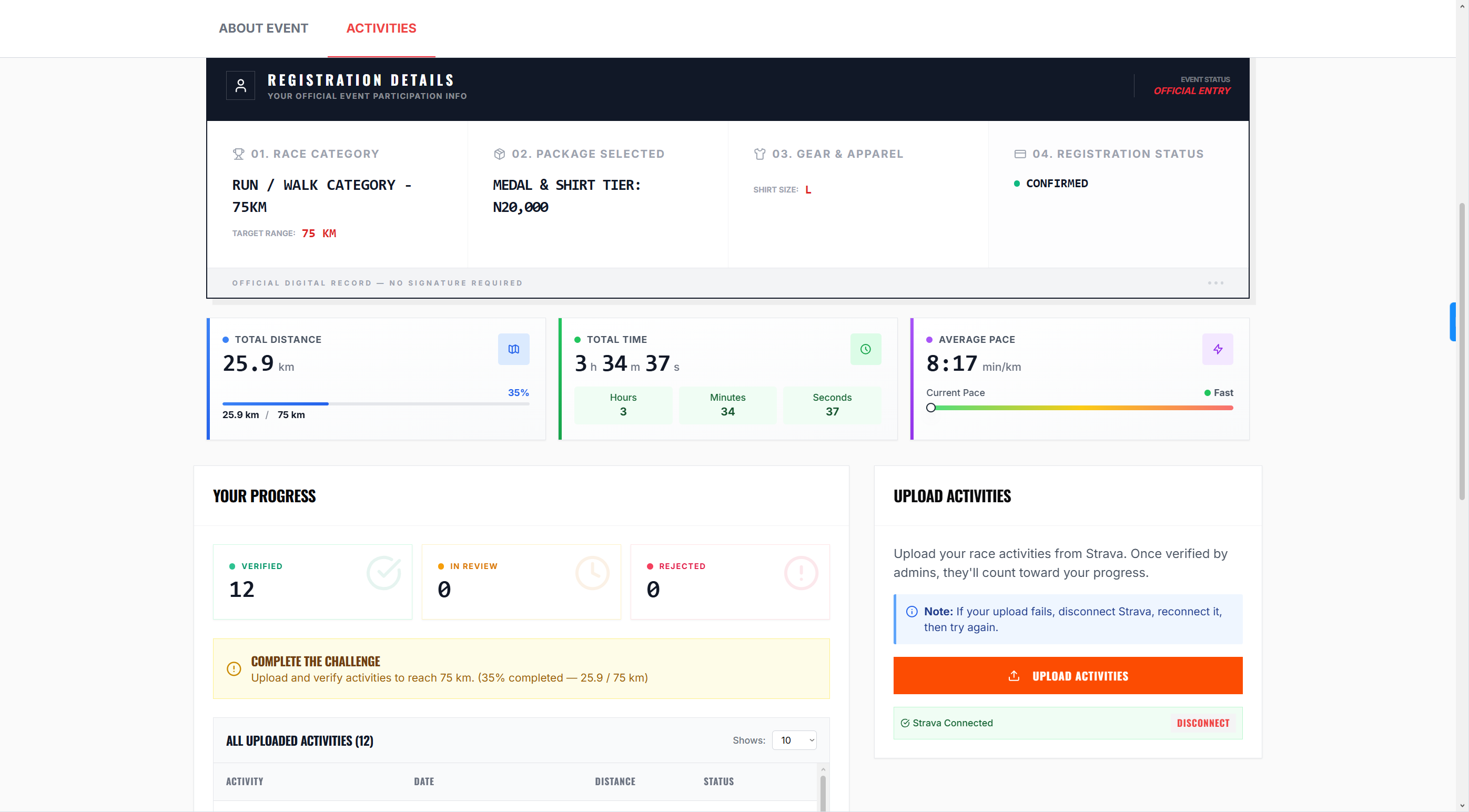The width and height of the screenshot is (1469, 812).
Task: Click the Seconds 37 tile
Action: coord(832,405)
